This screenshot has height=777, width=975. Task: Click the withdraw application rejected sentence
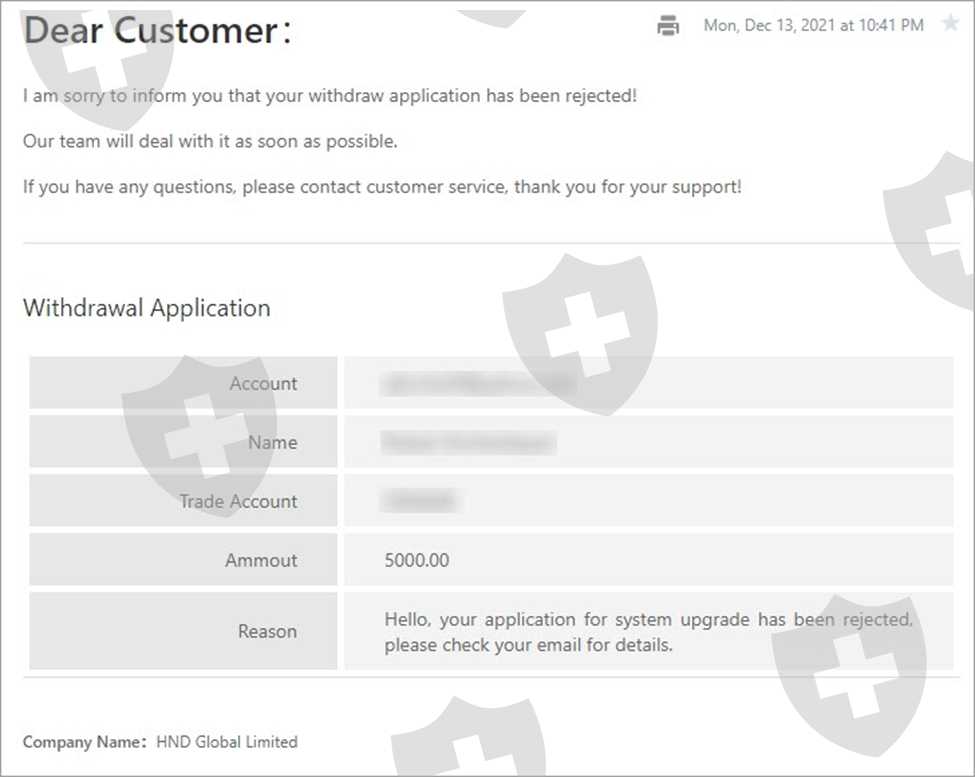tap(330, 97)
